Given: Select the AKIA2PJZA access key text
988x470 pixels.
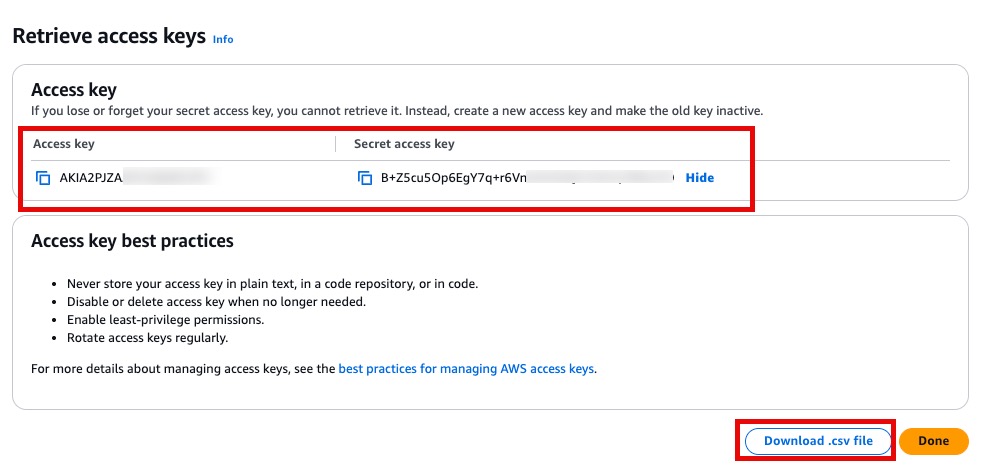Looking at the screenshot, I should [x=91, y=178].
